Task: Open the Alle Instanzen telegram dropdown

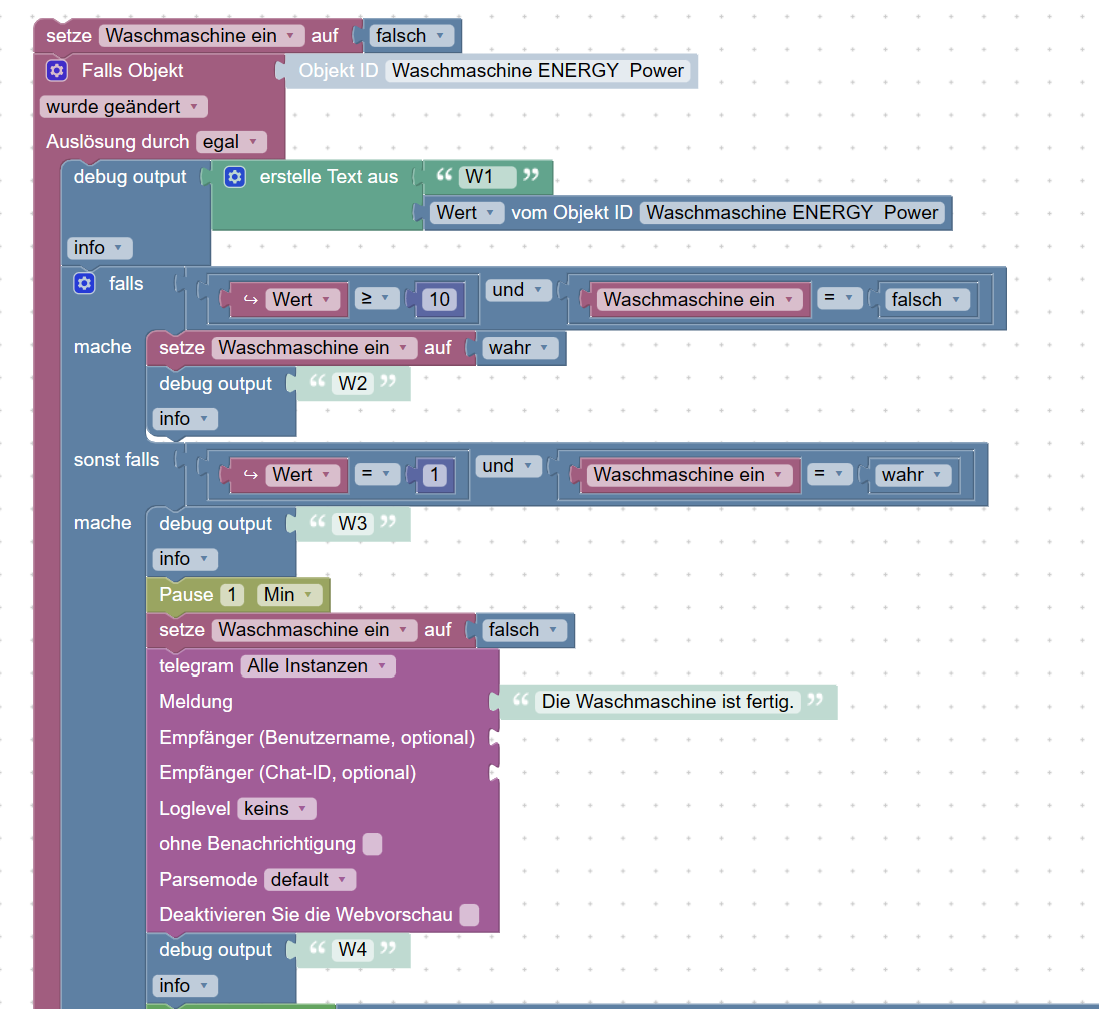Action: [x=317, y=666]
